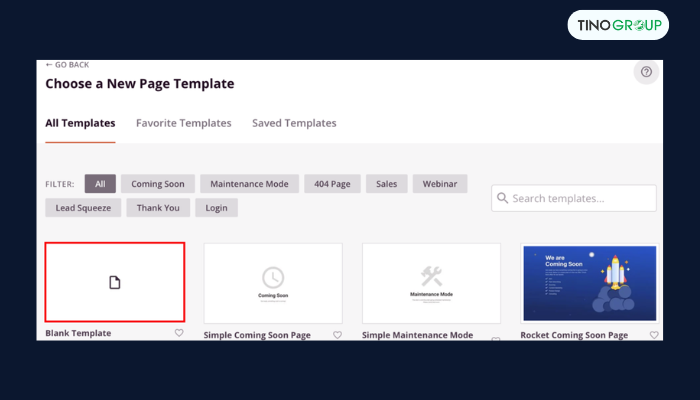The image size is (700, 400).
Task: Select the All Templates tab
Action: pyautogui.click(x=80, y=123)
